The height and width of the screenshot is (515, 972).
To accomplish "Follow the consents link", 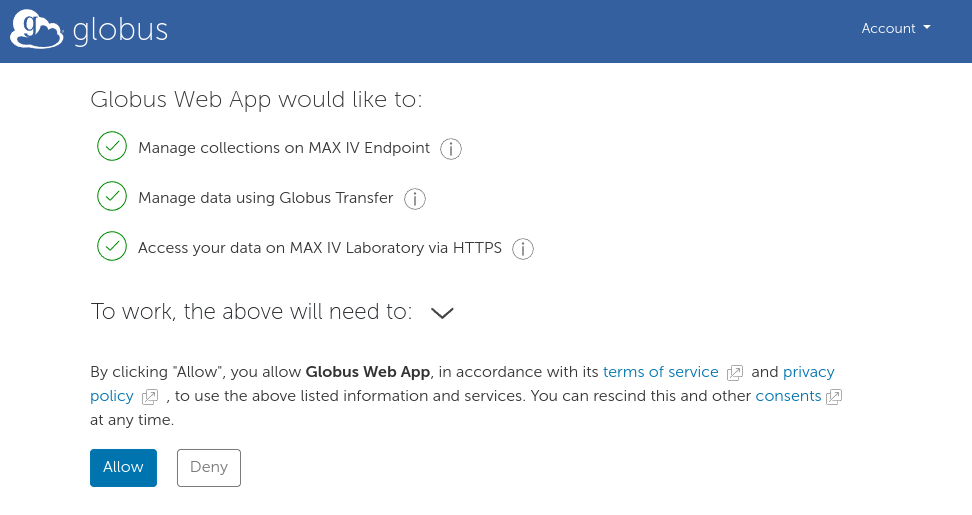I will (788, 396).
